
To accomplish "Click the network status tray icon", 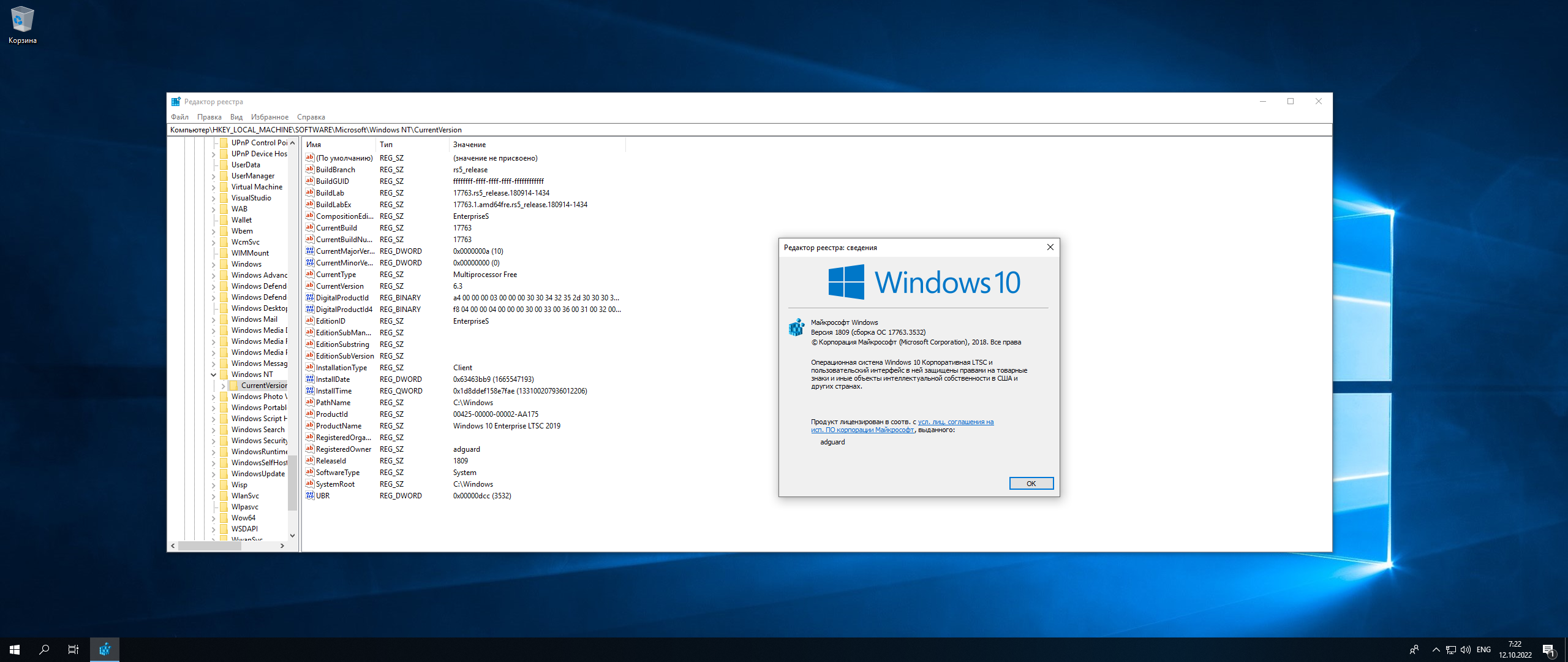I will point(1451,650).
